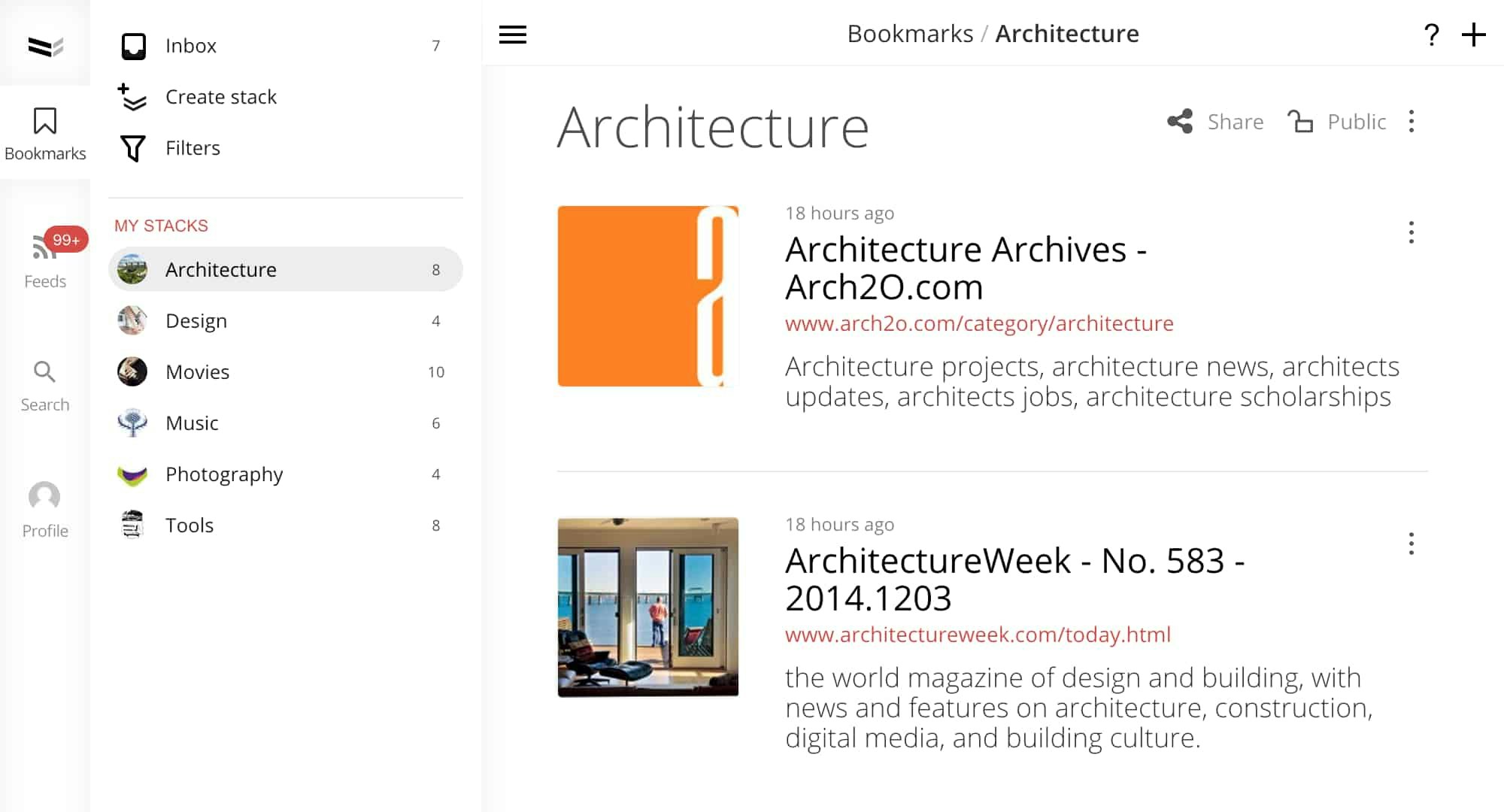Viewport: 1504px width, 812px height.
Task: Toggle the Public lock setting
Action: 1337,122
